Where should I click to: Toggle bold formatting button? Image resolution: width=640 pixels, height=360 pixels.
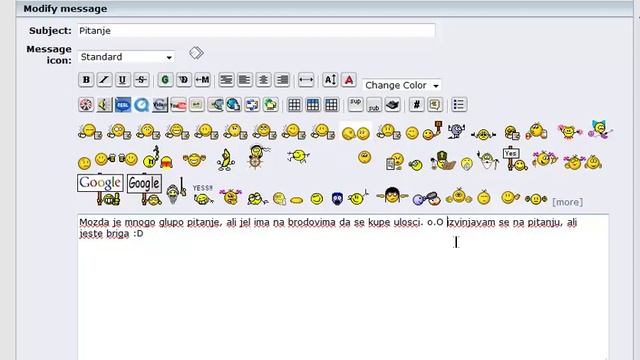(86, 80)
